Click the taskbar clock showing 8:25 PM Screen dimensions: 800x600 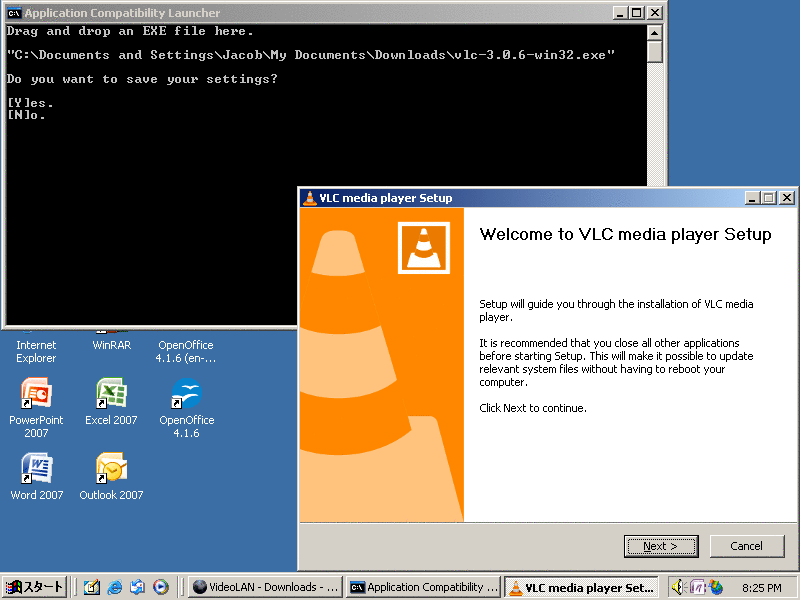click(x=762, y=588)
